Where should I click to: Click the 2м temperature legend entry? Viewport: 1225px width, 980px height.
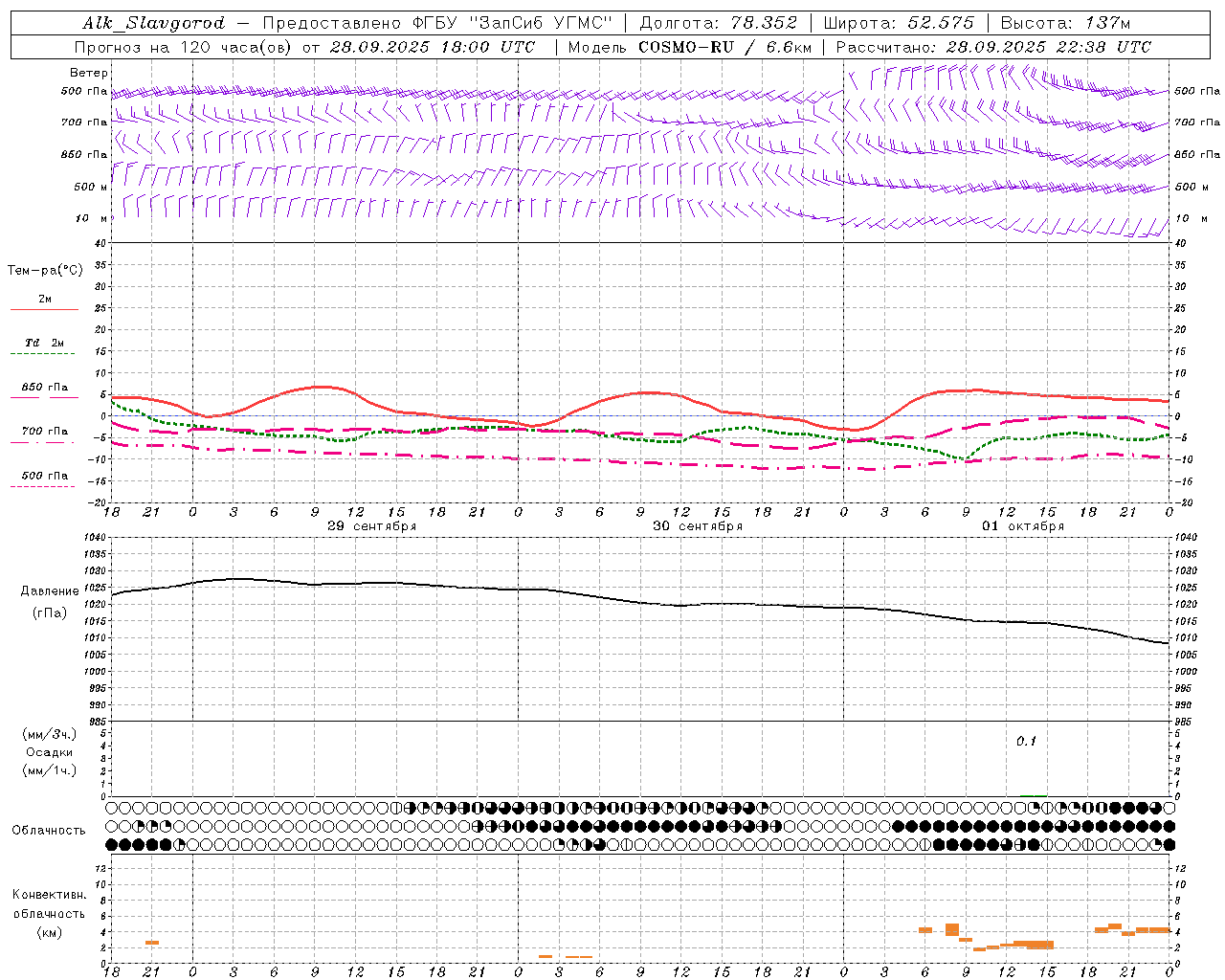pyautogui.click(x=44, y=299)
